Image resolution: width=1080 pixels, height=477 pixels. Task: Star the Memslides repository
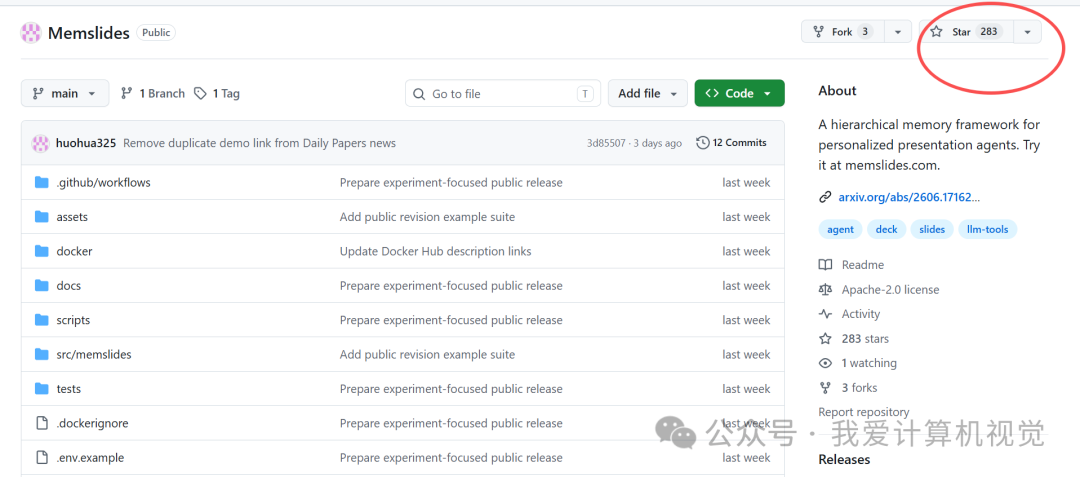point(966,32)
